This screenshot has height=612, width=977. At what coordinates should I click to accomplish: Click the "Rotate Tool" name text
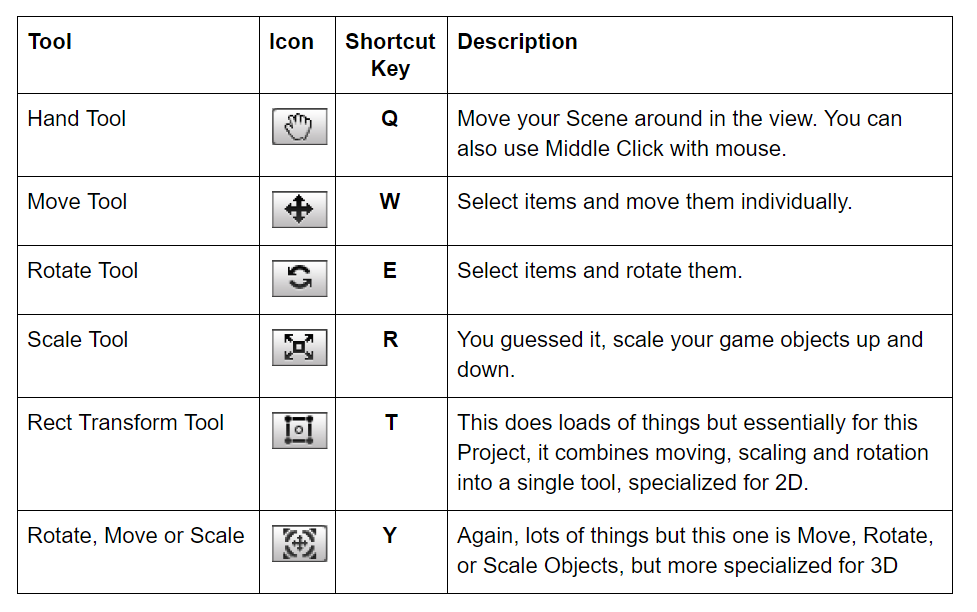coord(83,271)
